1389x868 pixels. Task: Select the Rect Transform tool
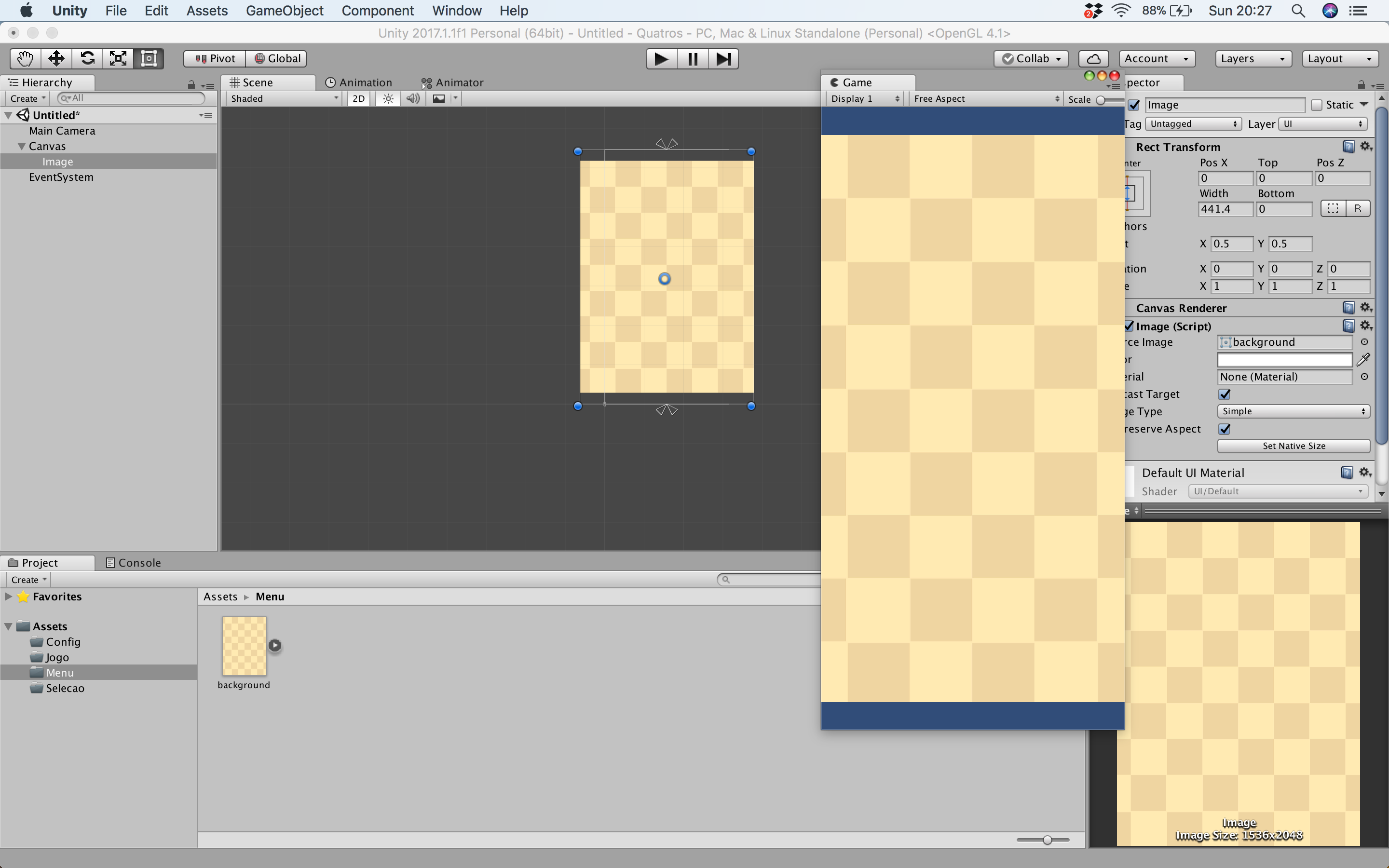tap(149, 58)
